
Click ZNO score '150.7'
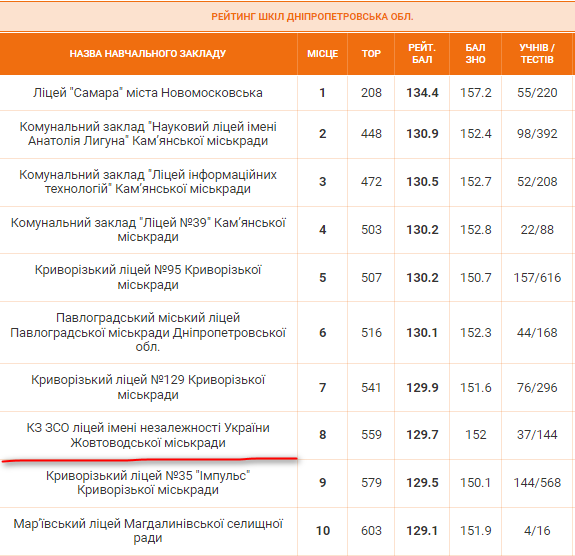pyautogui.click(x=476, y=278)
